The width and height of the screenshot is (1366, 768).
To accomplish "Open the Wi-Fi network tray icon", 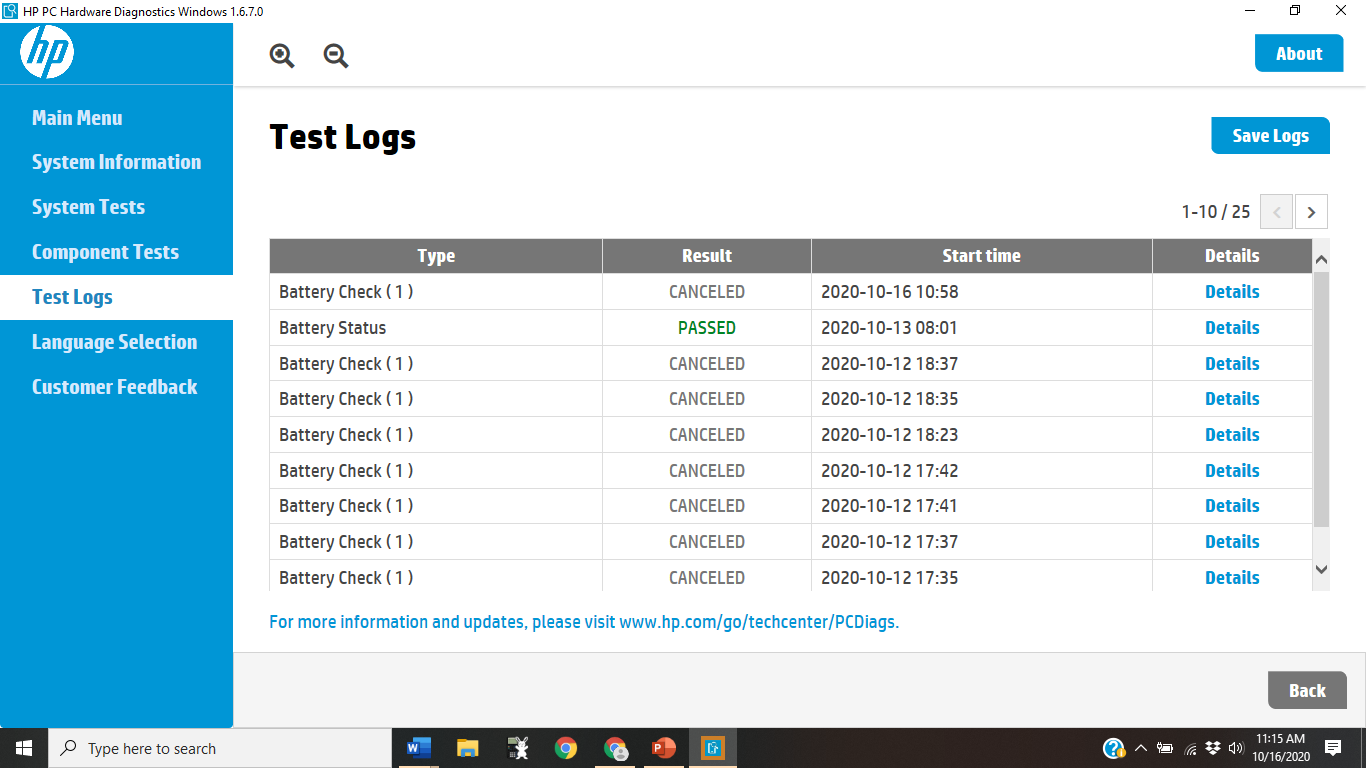I will pyautogui.click(x=1190, y=748).
